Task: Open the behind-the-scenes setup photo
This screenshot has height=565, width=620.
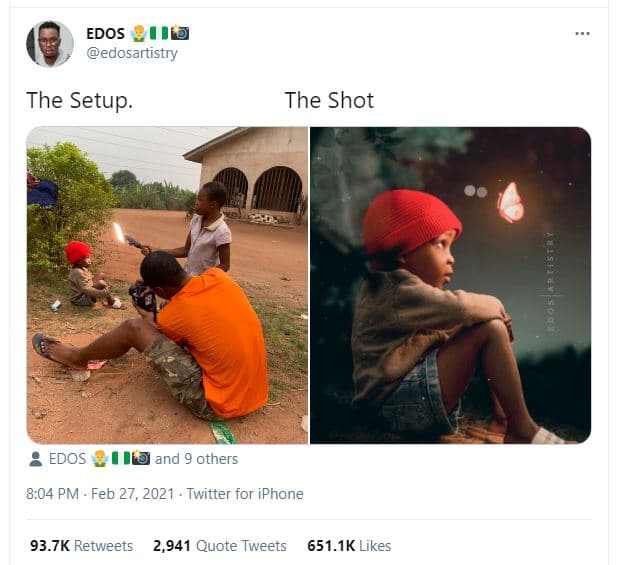Action: point(167,285)
